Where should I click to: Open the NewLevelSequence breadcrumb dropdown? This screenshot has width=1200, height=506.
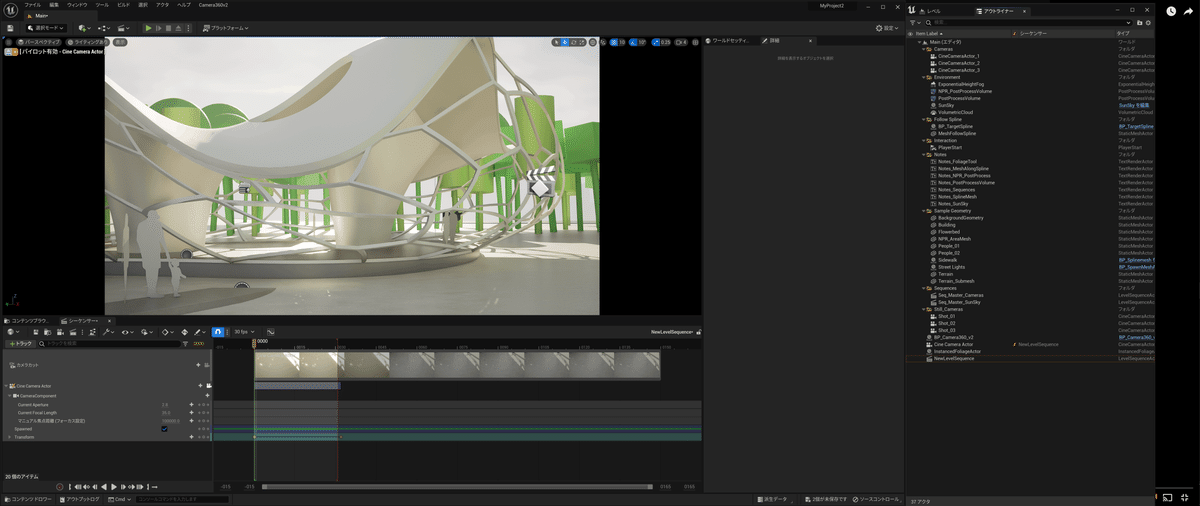pos(672,332)
